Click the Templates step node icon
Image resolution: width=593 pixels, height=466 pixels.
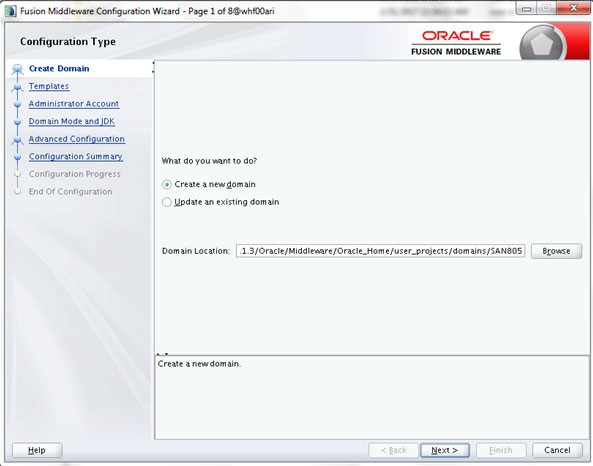click(17, 87)
